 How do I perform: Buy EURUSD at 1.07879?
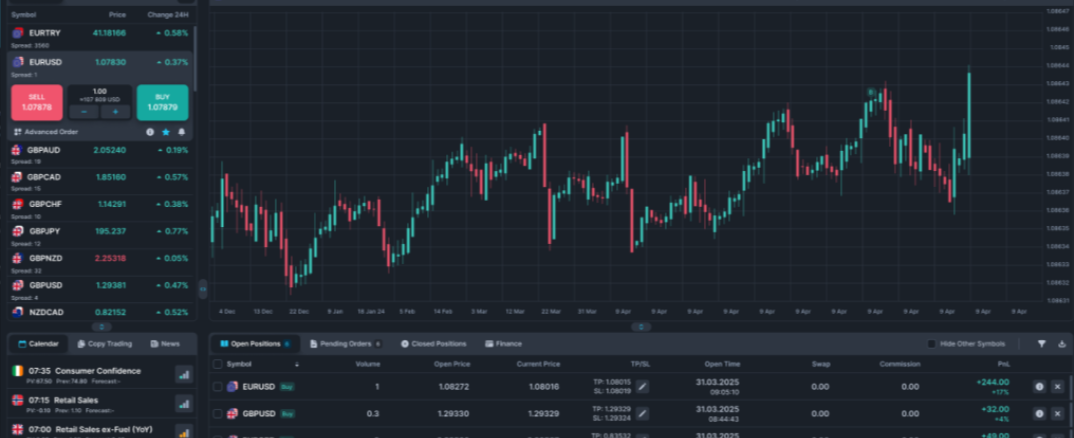pyautogui.click(x=162, y=102)
